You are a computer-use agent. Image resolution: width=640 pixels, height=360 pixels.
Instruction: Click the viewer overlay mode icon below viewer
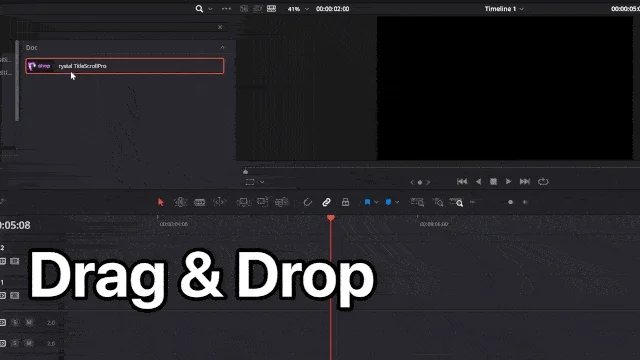click(x=250, y=182)
